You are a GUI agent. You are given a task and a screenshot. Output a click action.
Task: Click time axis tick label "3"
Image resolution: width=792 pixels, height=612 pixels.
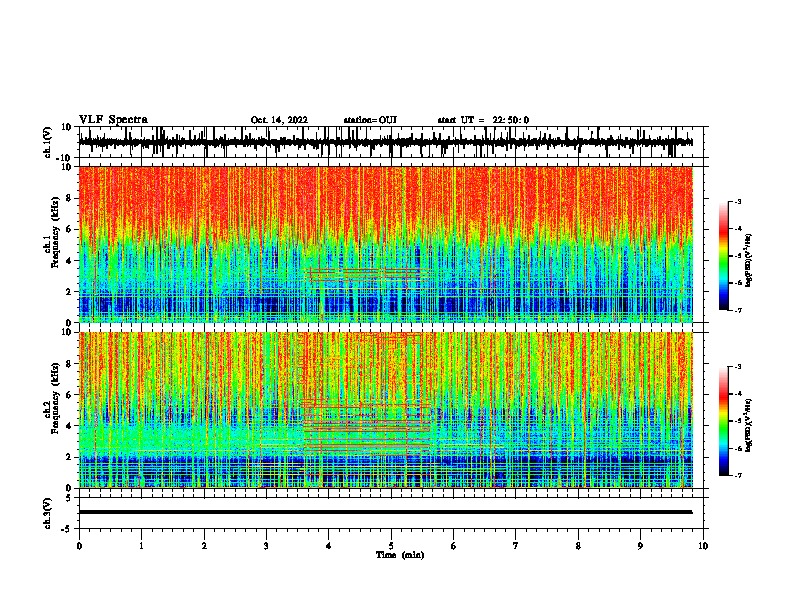[266, 546]
